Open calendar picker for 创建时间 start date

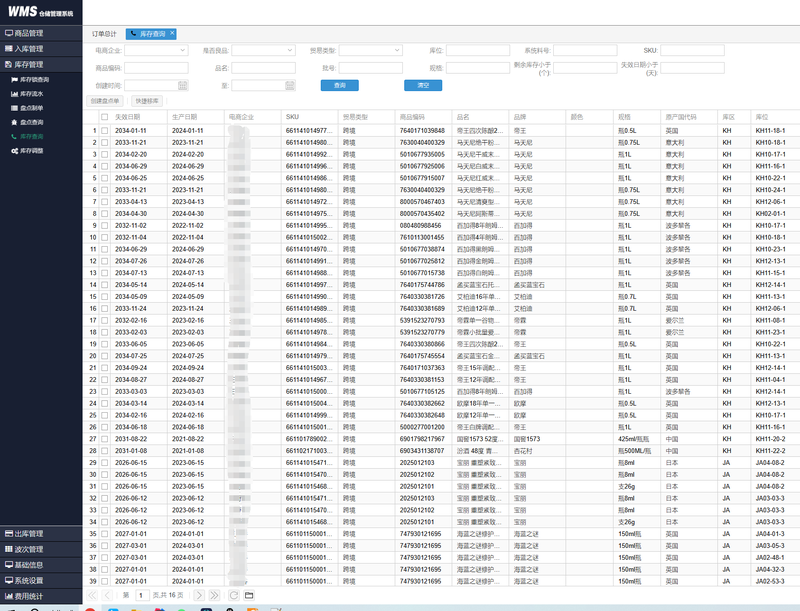pos(183,85)
